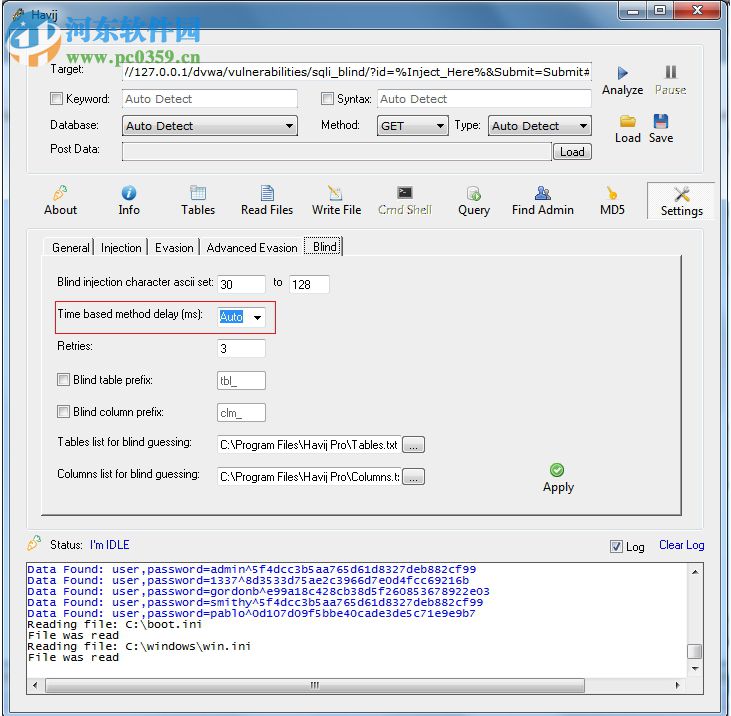Screen dimensions: 731x716
Task: Click the Analyze play icon
Action: click(x=622, y=73)
